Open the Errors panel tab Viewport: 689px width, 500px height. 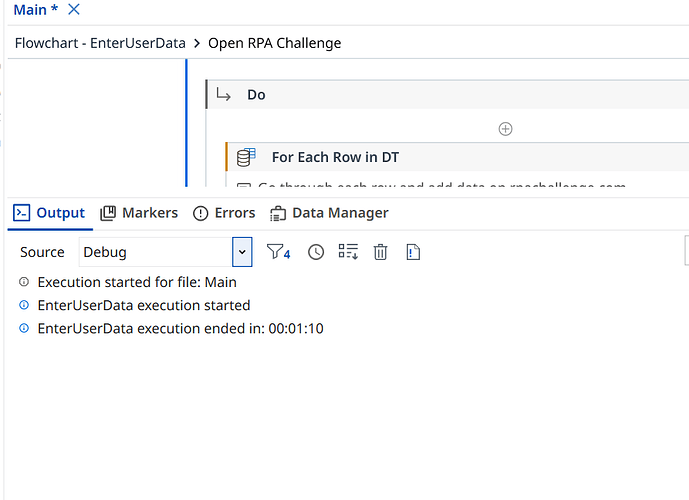point(224,213)
